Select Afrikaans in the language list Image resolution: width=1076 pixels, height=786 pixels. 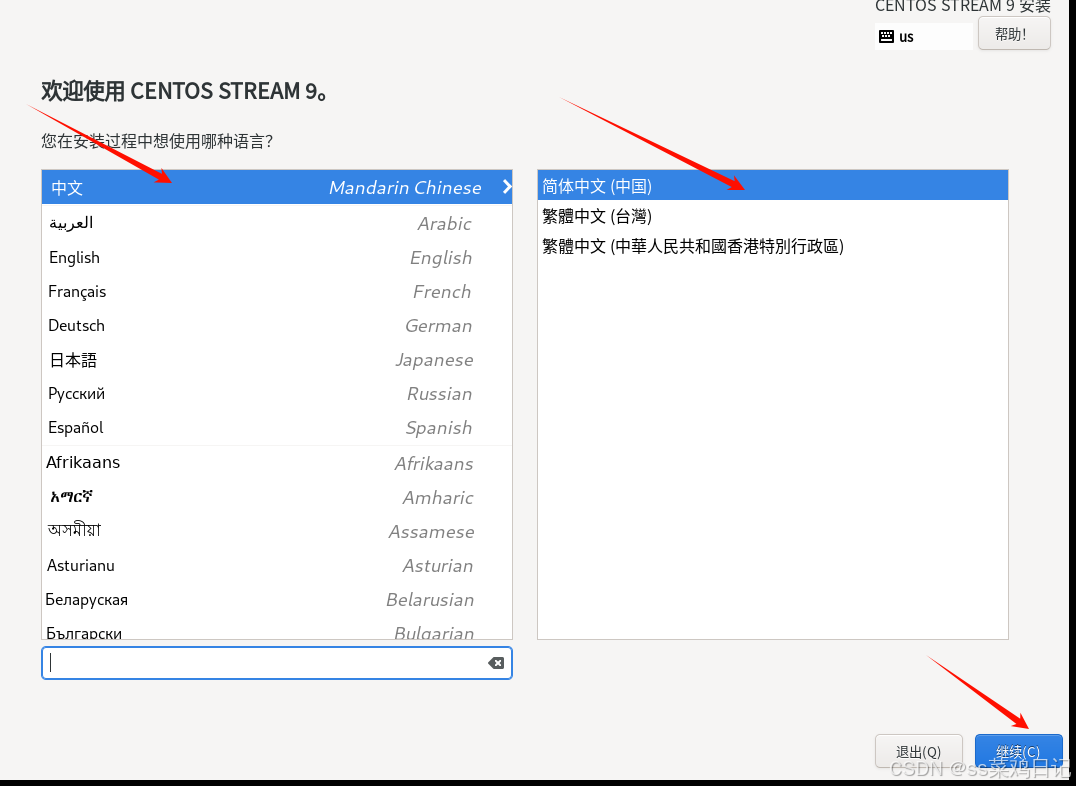tap(277, 463)
